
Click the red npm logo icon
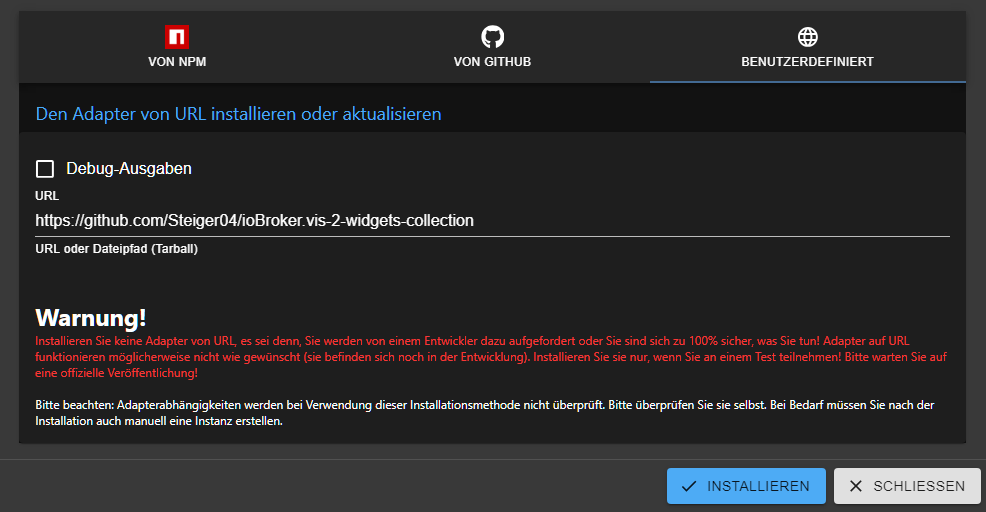(177, 37)
